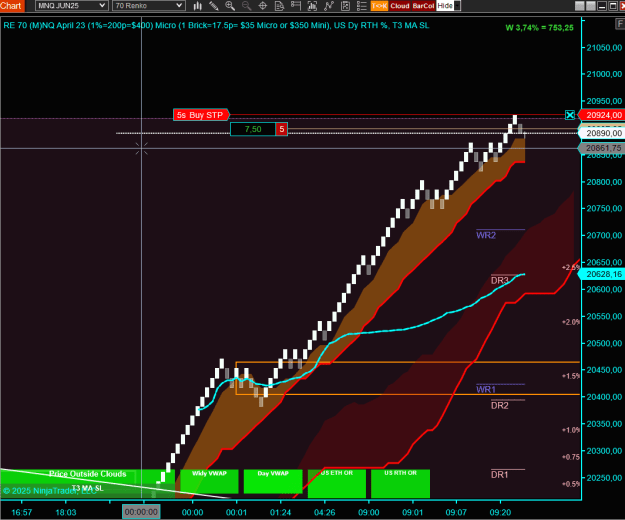This screenshot has width=625, height=520.
Task: Click the DR3 pivot level label
Action: (499, 281)
